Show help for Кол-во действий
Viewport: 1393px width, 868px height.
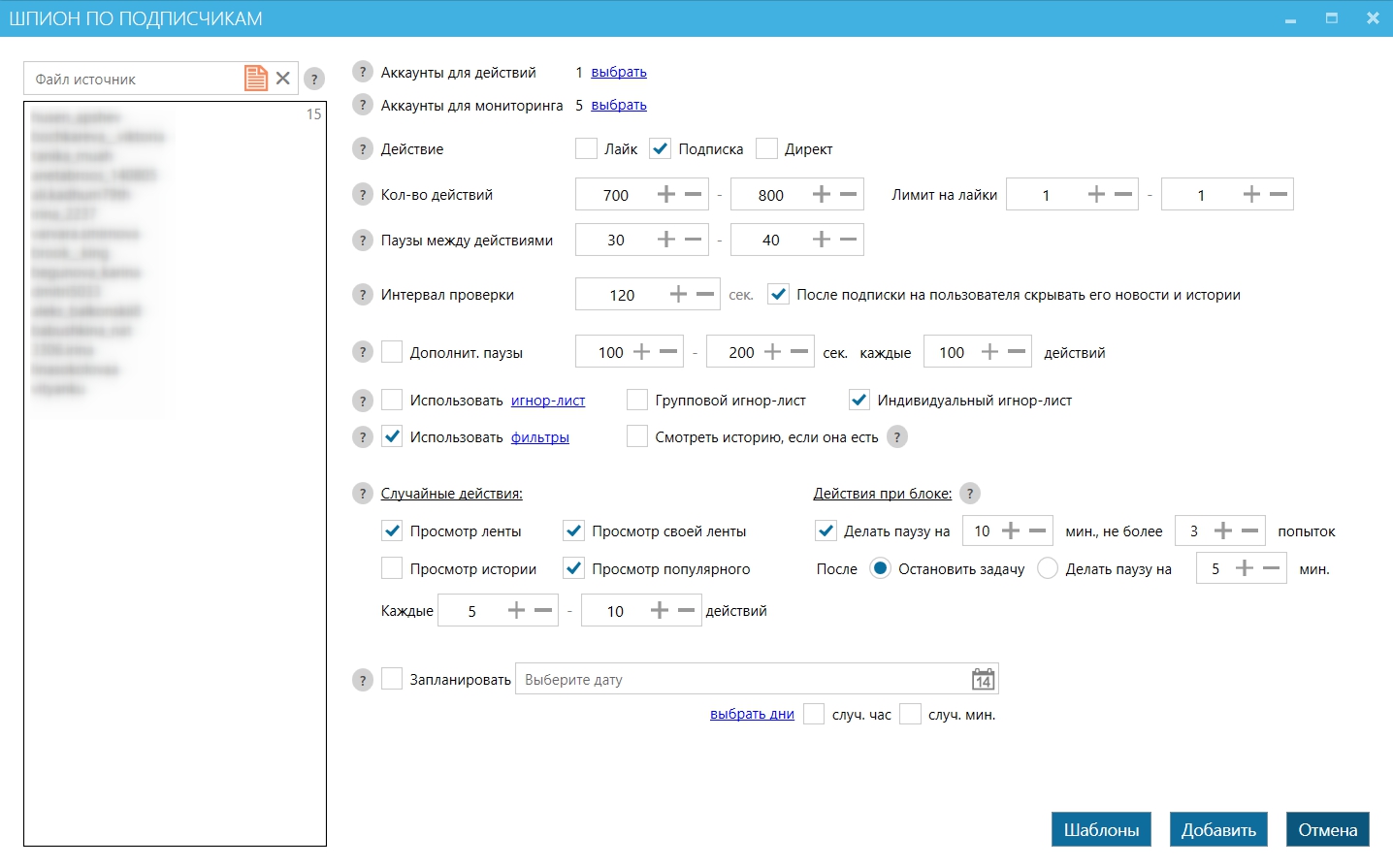pyautogui.click(x=363, y=194)
